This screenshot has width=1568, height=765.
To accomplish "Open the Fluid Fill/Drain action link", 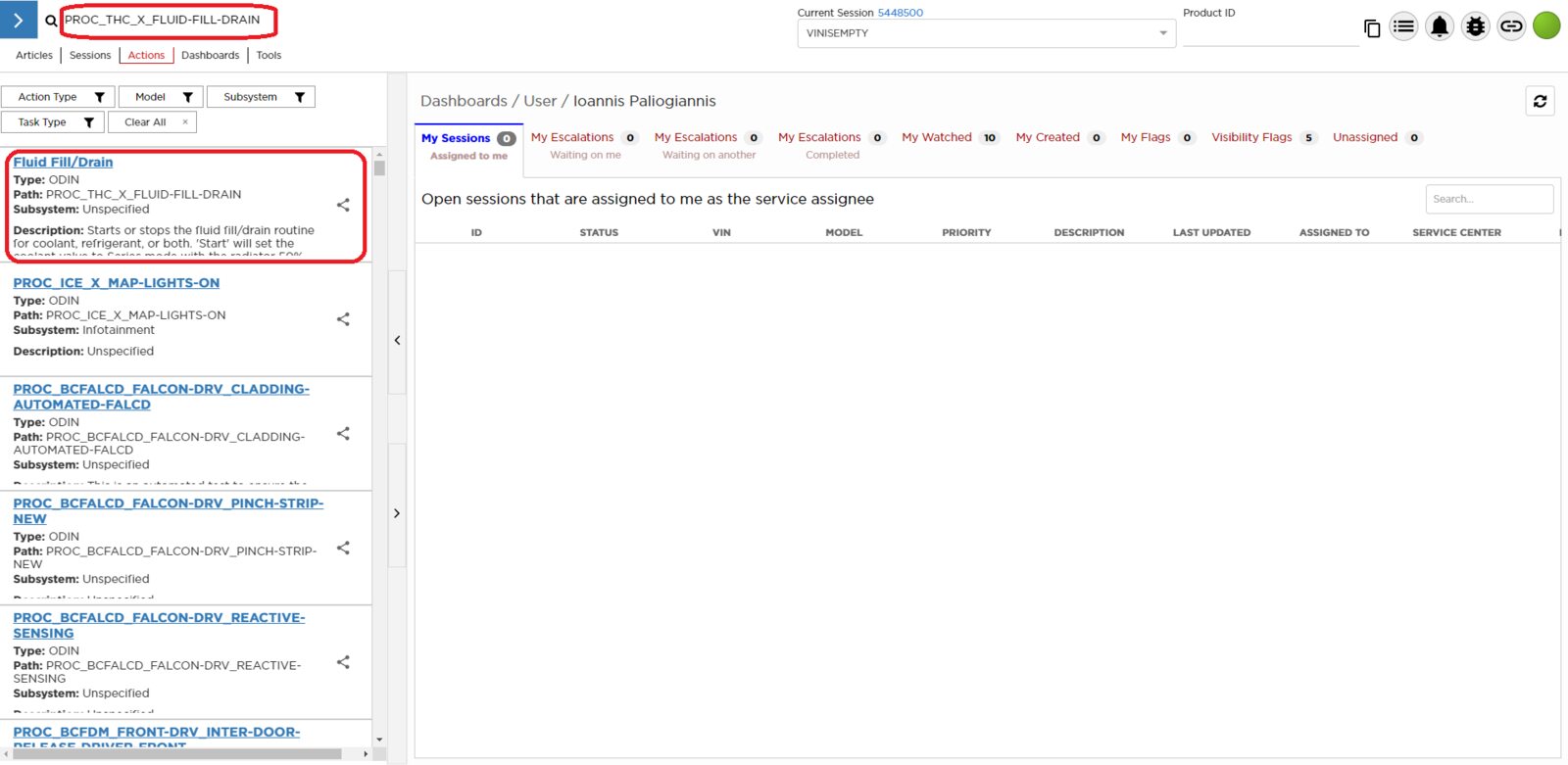I will point(63,163).
